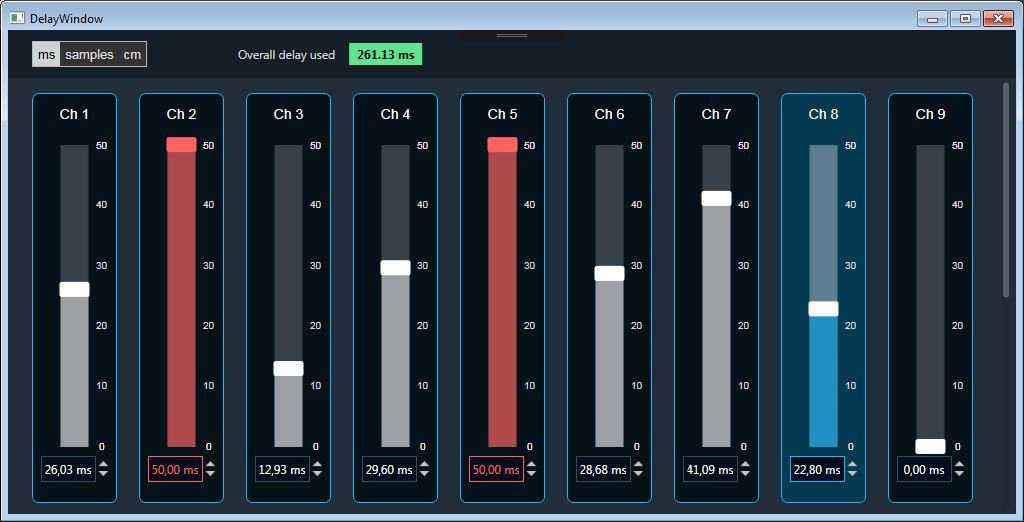Image resolution: width=1024 pixels, height=522 pixels.
Task: Switch delay units to ms
Action: 46,54
